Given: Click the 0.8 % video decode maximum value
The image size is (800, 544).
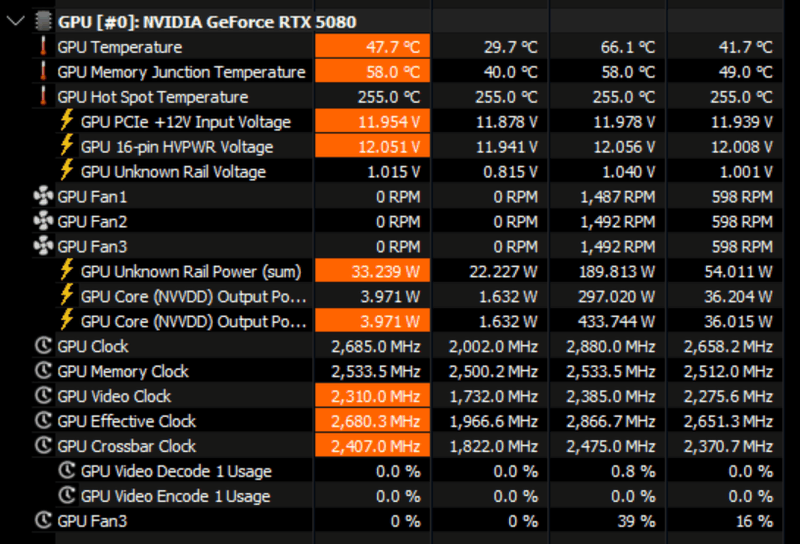Looking at the screenshot, I should coord(633,472).
